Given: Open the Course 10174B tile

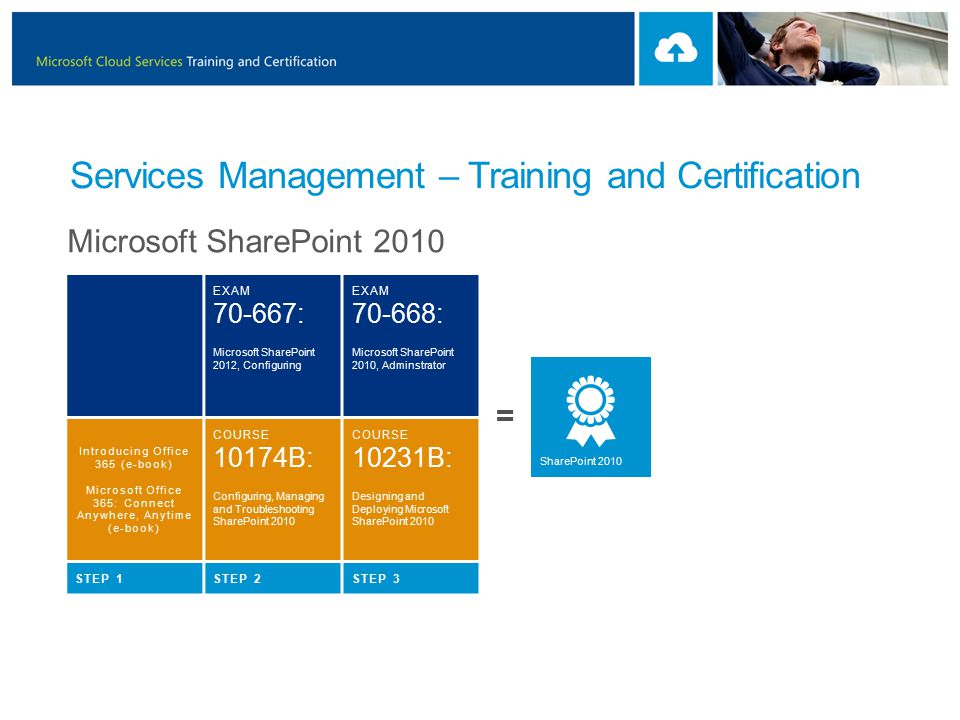Looking at the screenshot, I should pos(272,489).
